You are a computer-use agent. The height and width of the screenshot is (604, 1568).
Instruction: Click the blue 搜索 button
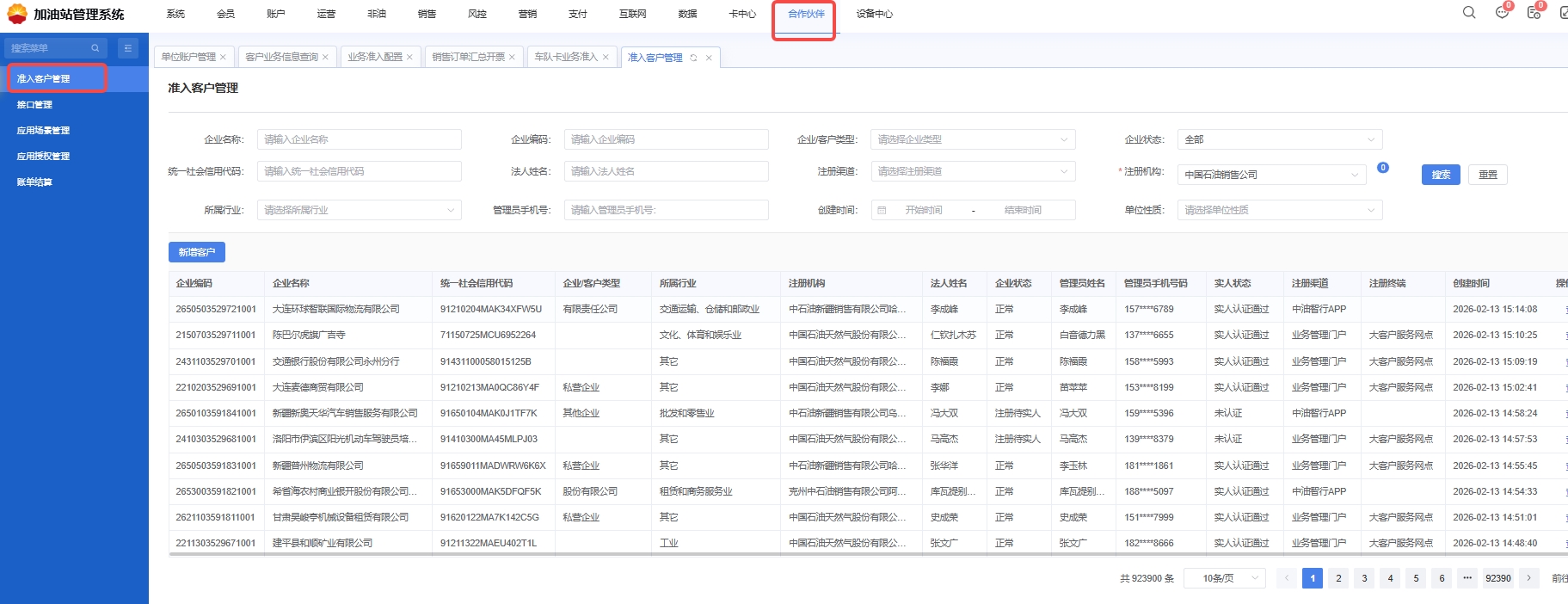click(x=1440, y=175)
